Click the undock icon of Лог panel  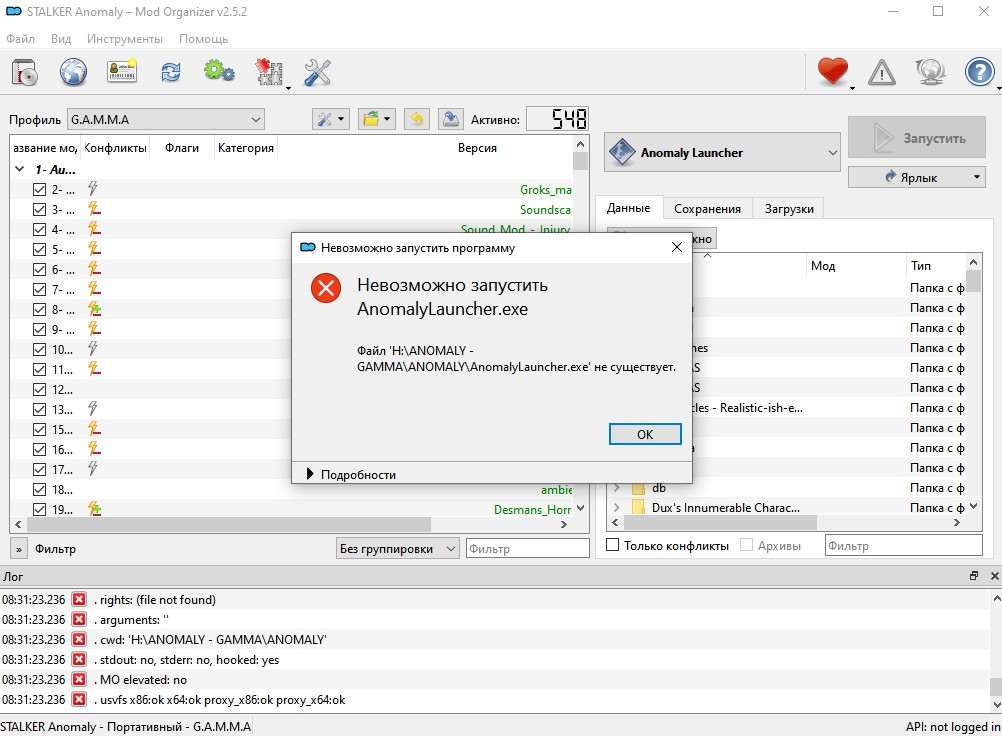[974, 576]
